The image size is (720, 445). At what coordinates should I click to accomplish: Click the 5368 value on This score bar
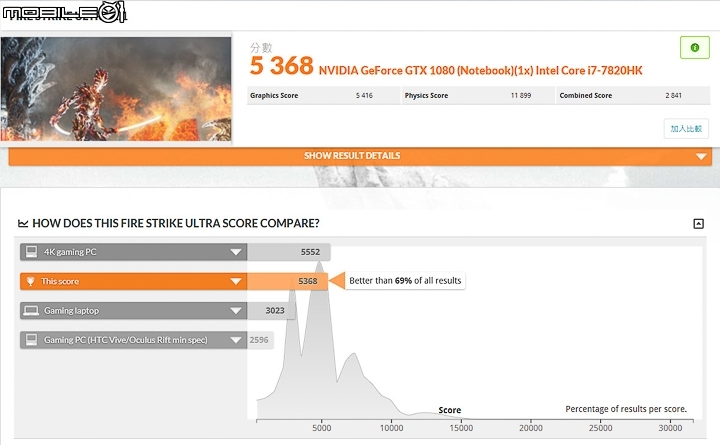(308, 282)
